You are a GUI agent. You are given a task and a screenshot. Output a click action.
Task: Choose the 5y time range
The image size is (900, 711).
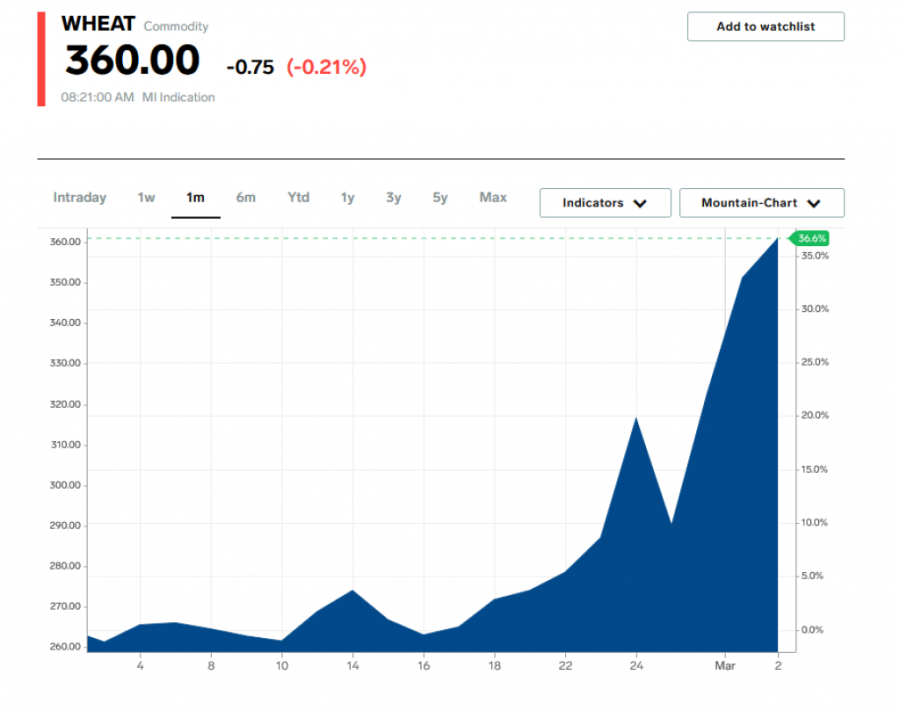coord(440,198)
